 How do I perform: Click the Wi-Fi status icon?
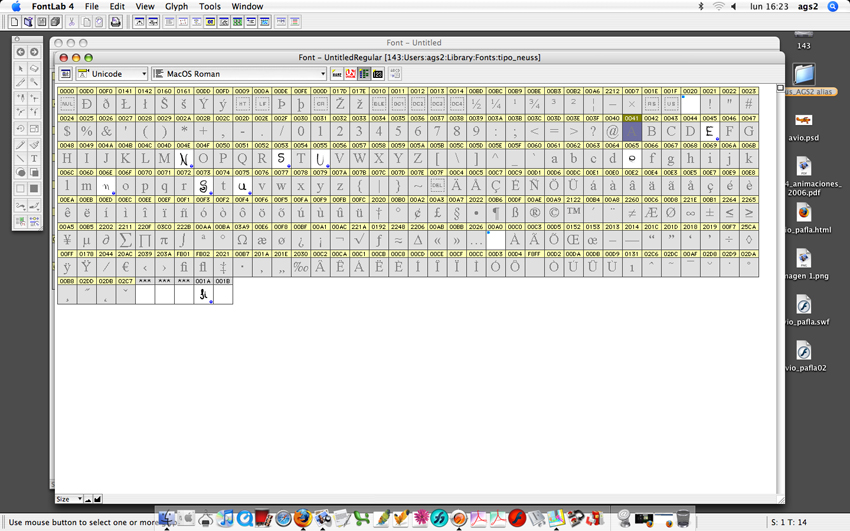click(x=718, y=7)
